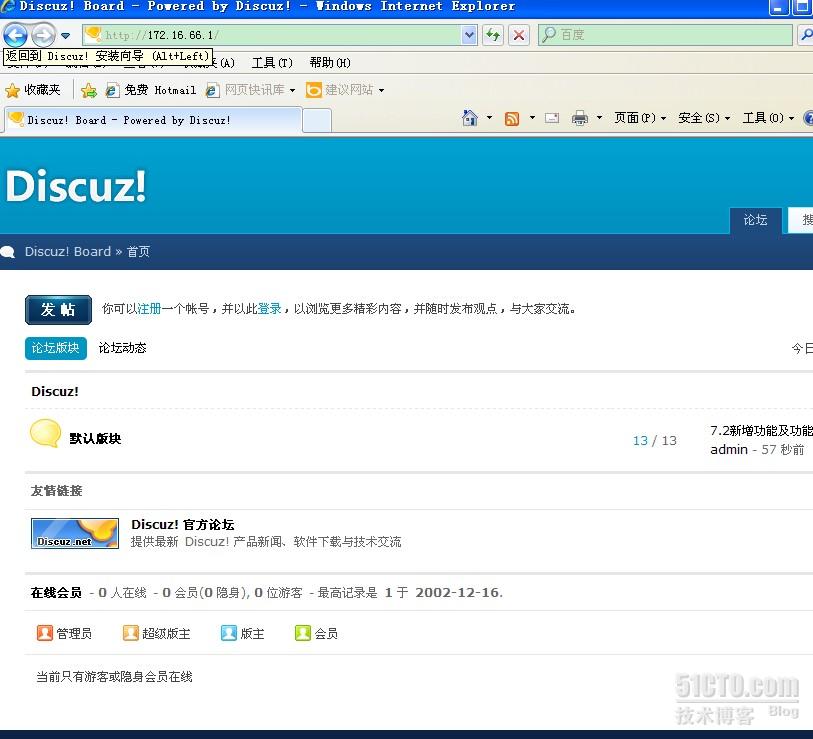Open the 免费 Hotmail favorite link
813x739 pixels.
pyautogui.click(x=150, y=90)
